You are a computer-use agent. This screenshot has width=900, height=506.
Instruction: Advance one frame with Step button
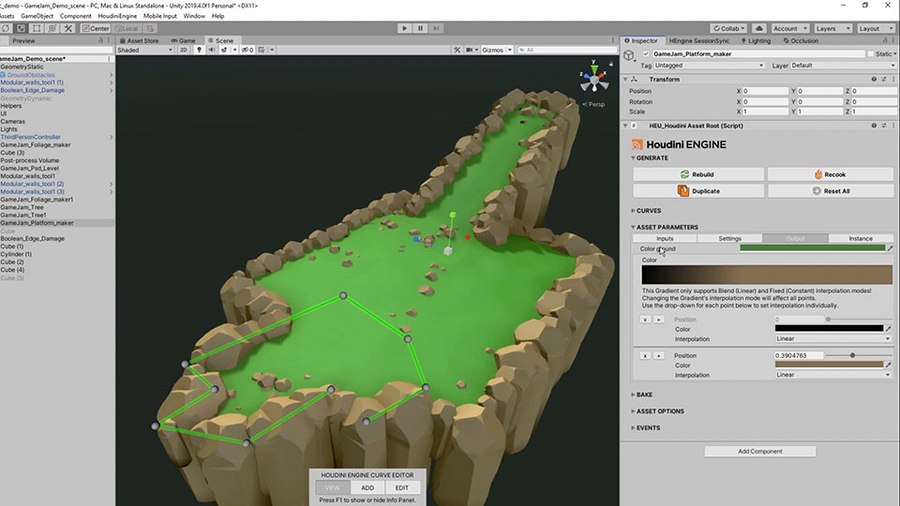(436, 28)
